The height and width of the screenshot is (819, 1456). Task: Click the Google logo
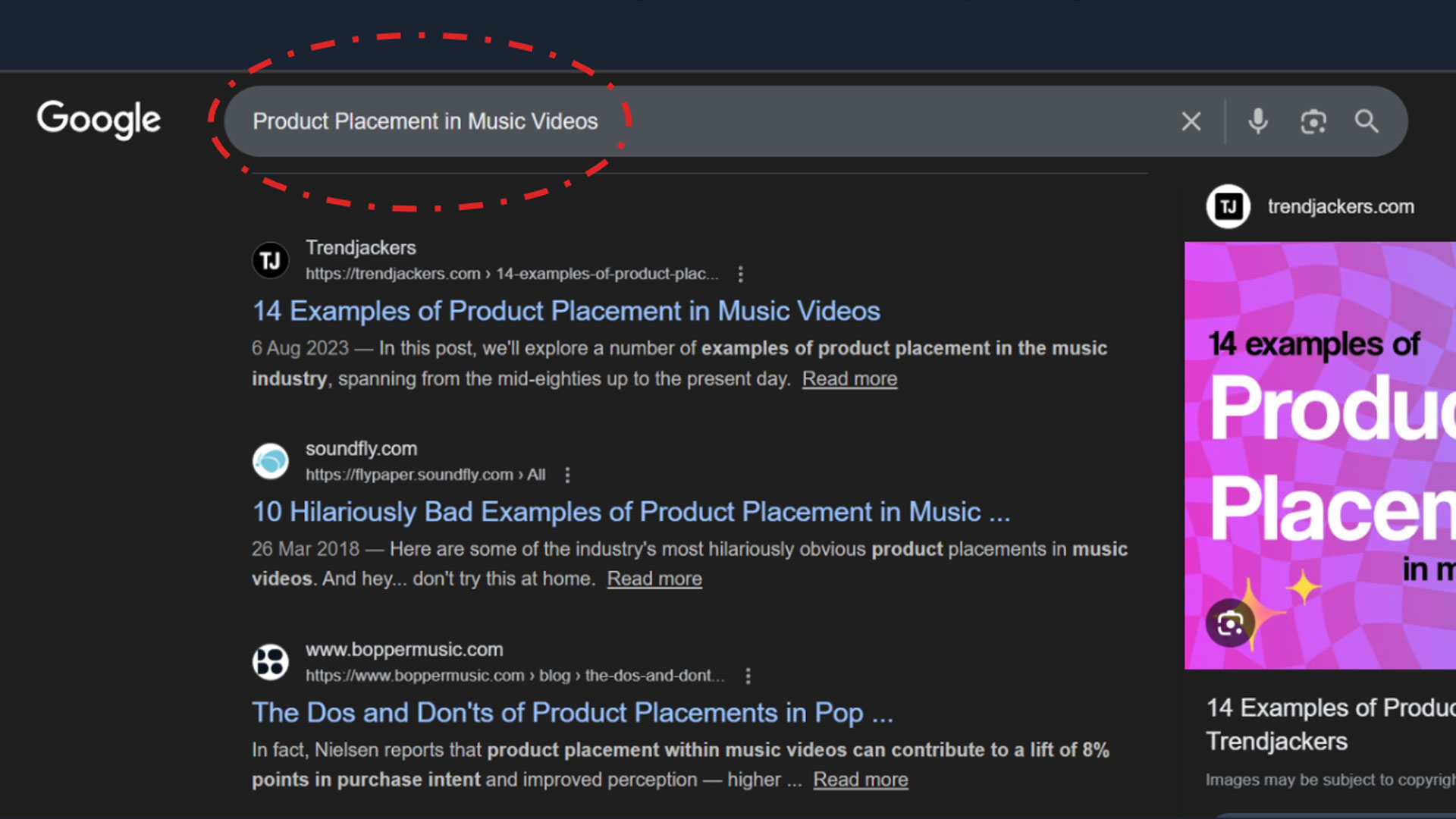point(99,120)
